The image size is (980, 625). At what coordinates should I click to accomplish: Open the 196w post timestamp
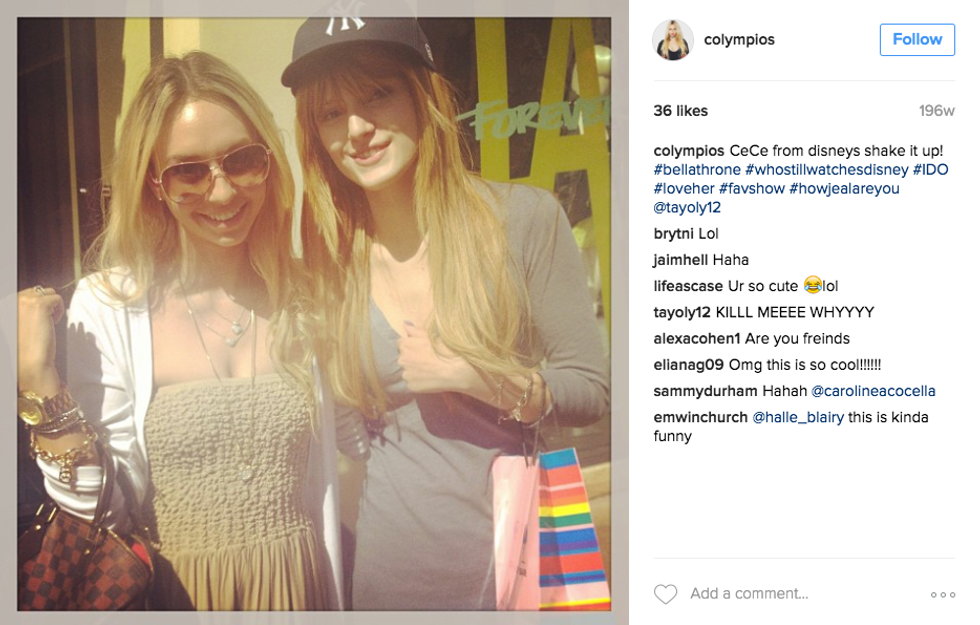[x=936, y=111]
